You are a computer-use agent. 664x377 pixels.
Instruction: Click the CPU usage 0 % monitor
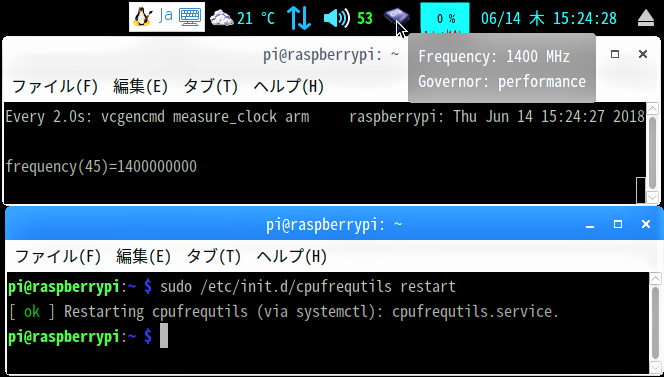coord(445,18)
